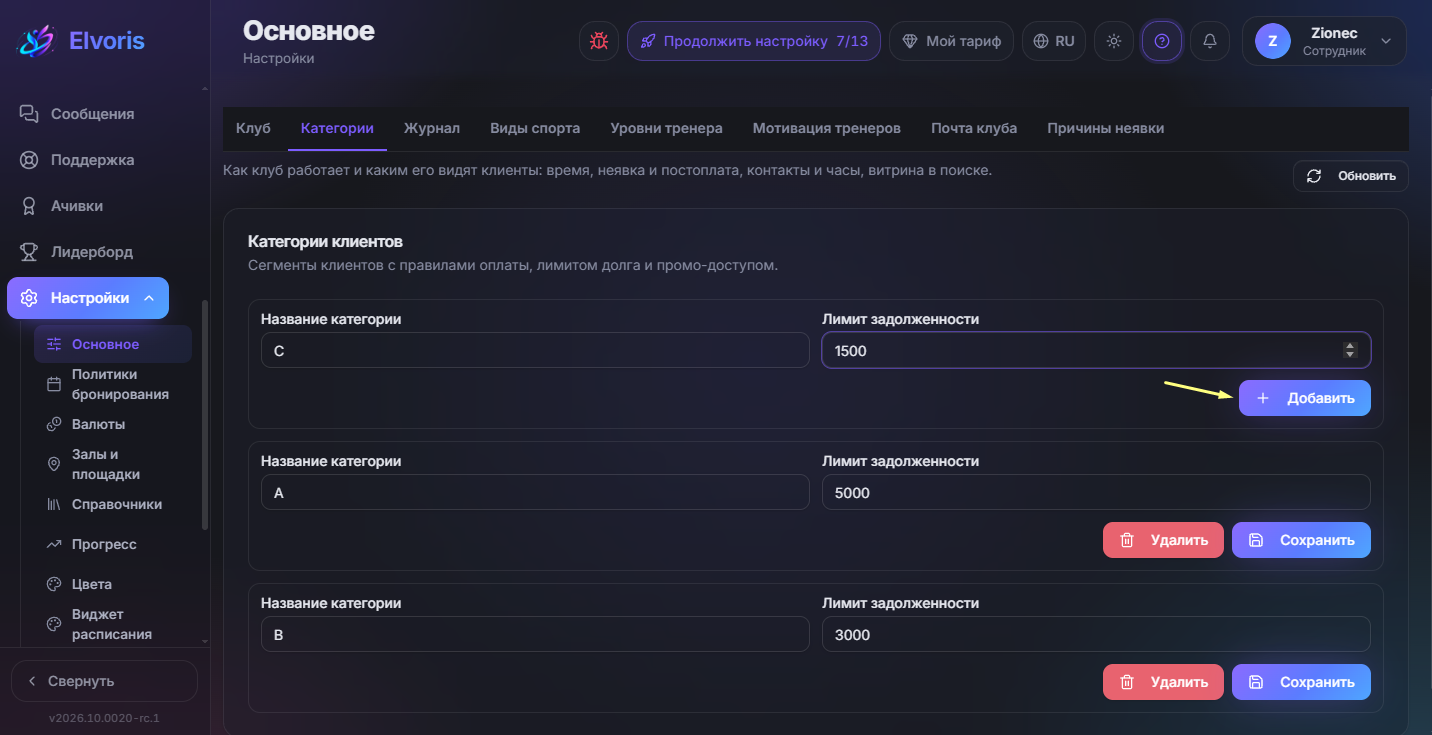Delete category B
The image size is (1432, 735).
1163,682
